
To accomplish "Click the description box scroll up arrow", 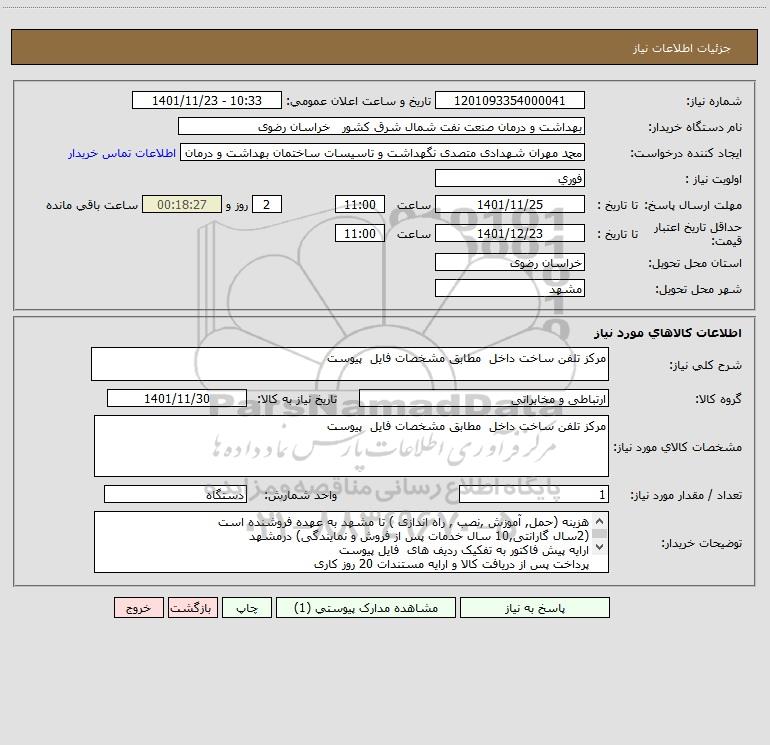I will [599, 521].
